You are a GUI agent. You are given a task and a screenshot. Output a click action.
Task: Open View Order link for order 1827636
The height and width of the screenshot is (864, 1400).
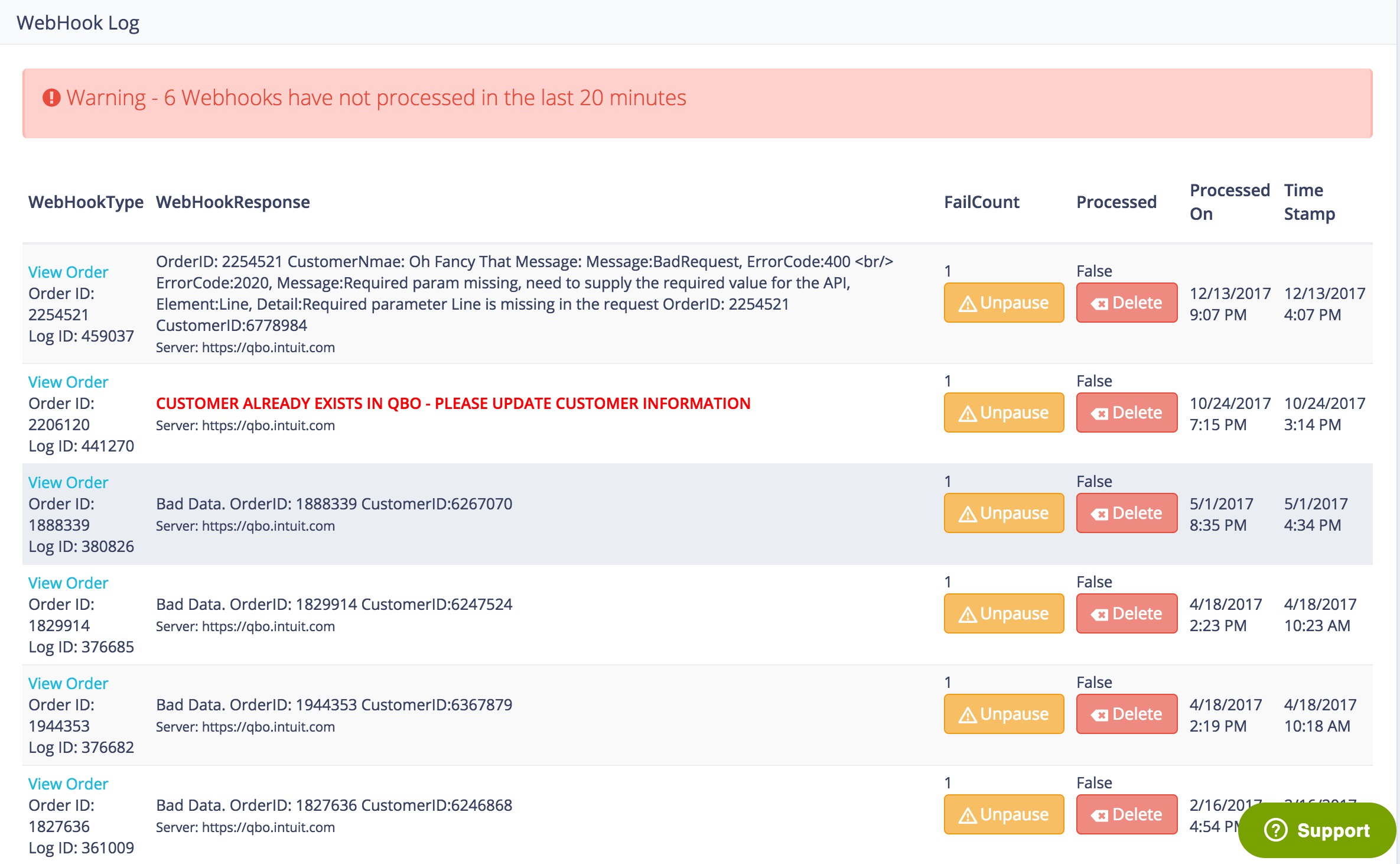coord(69,784)
